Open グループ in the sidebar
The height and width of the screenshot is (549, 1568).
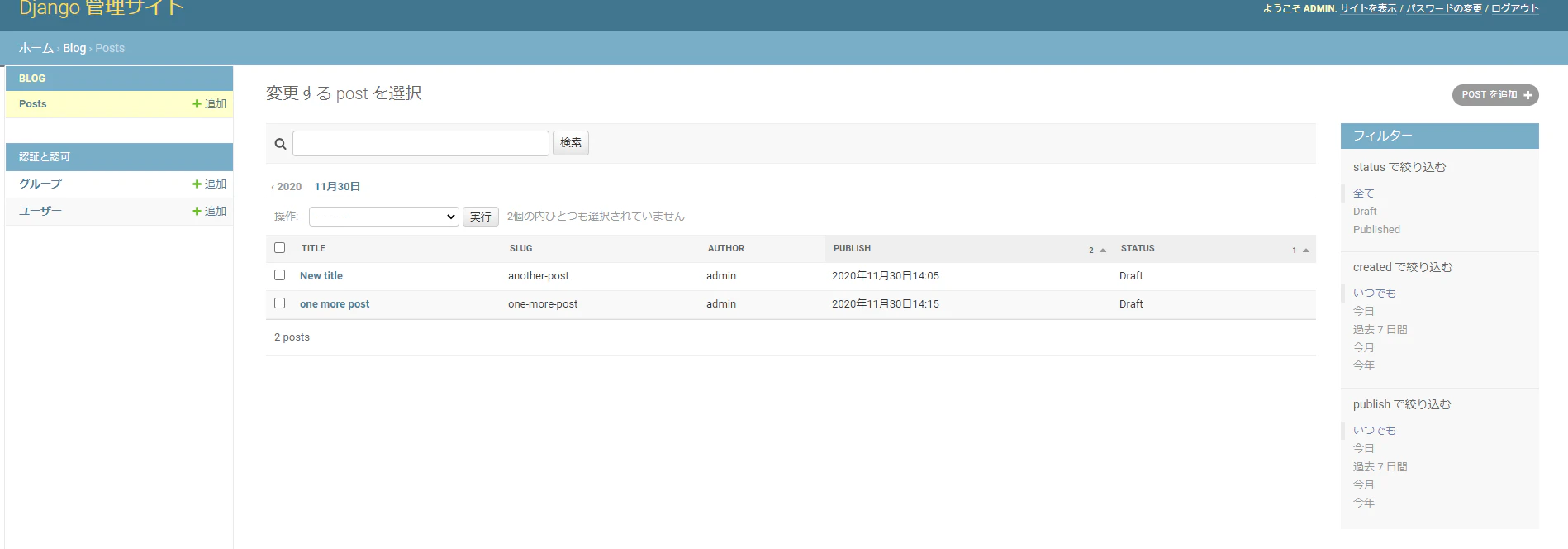point(40,184)
